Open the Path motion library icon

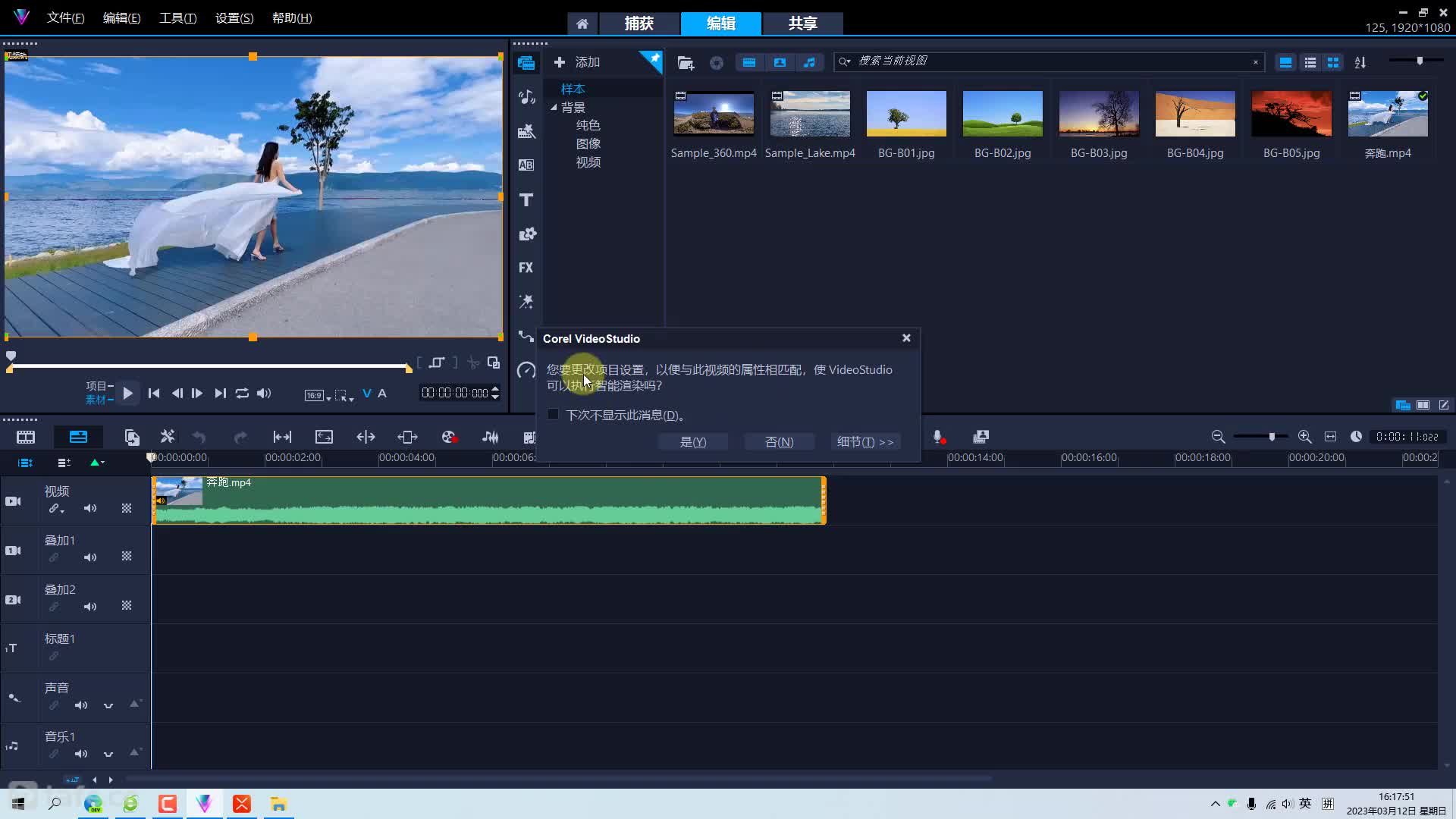(526, 336)
